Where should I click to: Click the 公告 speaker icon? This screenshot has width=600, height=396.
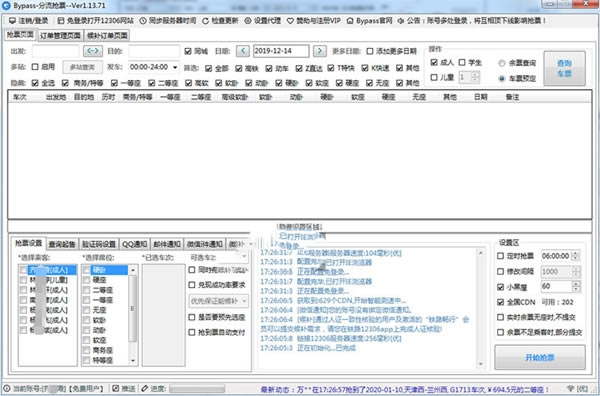click(401, 21)
